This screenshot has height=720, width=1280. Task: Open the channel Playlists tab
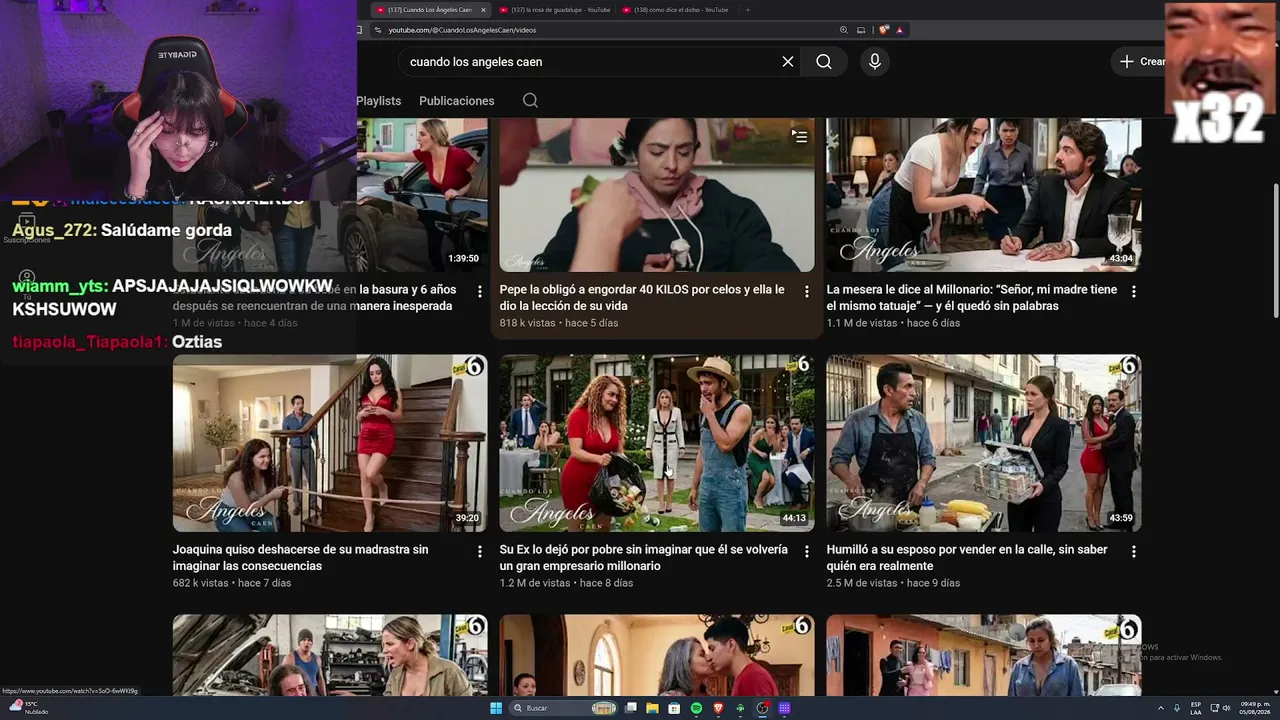coord(379,101)
